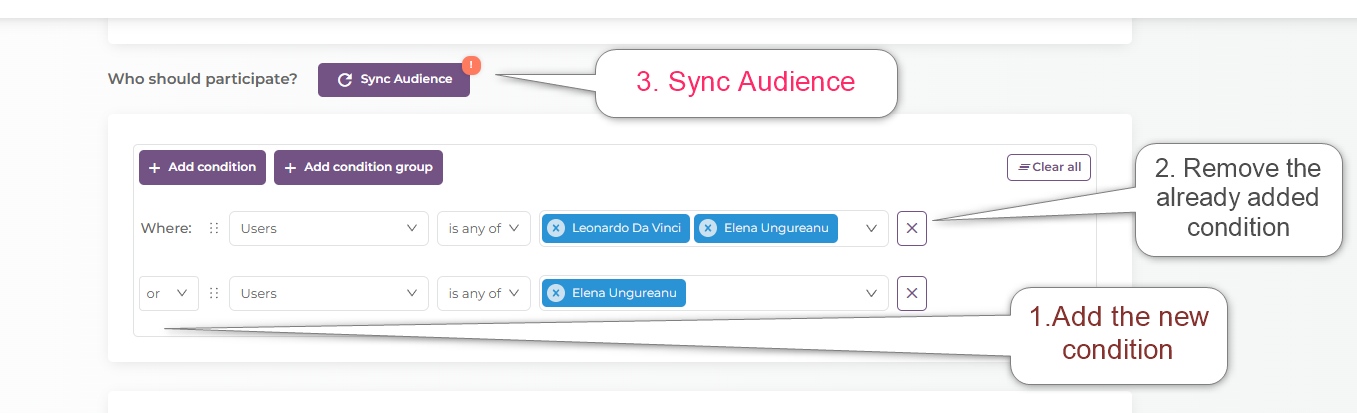
Task: Click the Add condition group button
Action: (358, 168)
